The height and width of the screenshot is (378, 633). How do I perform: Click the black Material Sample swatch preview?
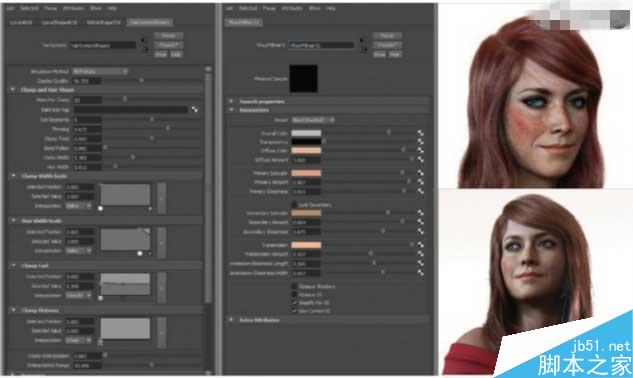[304, 78]
